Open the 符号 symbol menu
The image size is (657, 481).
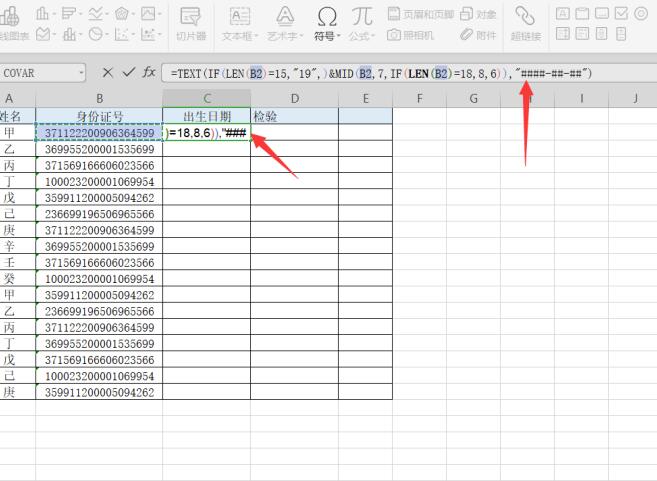[x=326, y=24]
